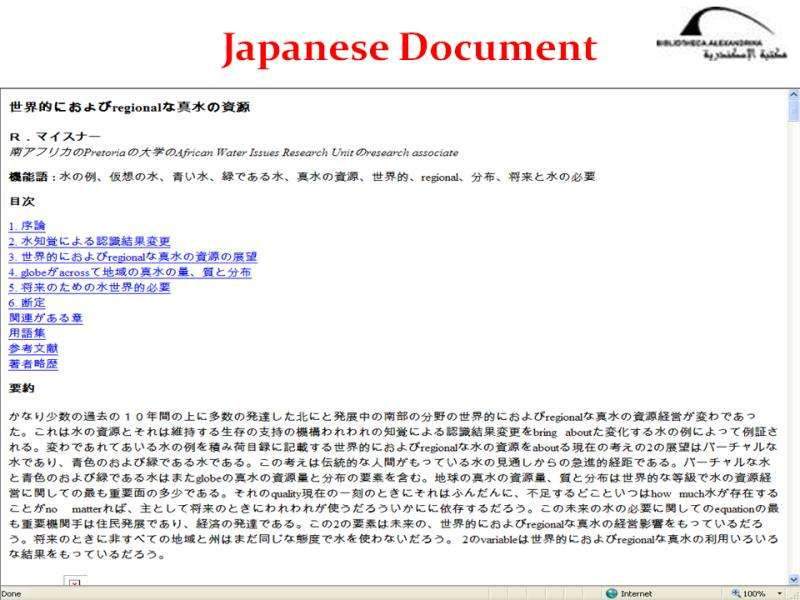Screen dimensions: 800x600
Task: Click the Internet zone globe icon
Action: tap(611, 593)
